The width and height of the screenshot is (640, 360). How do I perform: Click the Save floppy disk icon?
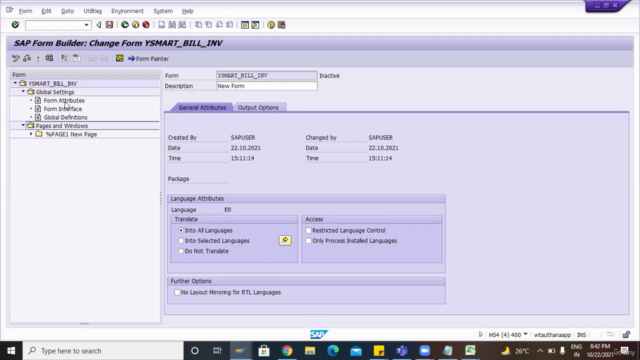(109, 25)
